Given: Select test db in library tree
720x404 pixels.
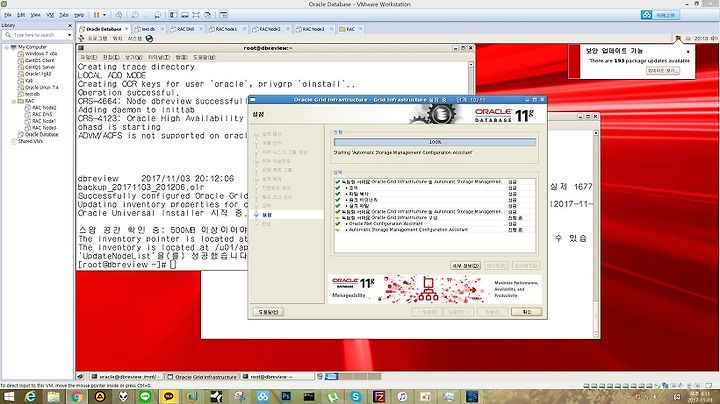Looking at the screenshot, I should pyautogui.click(x=32, y=94).
